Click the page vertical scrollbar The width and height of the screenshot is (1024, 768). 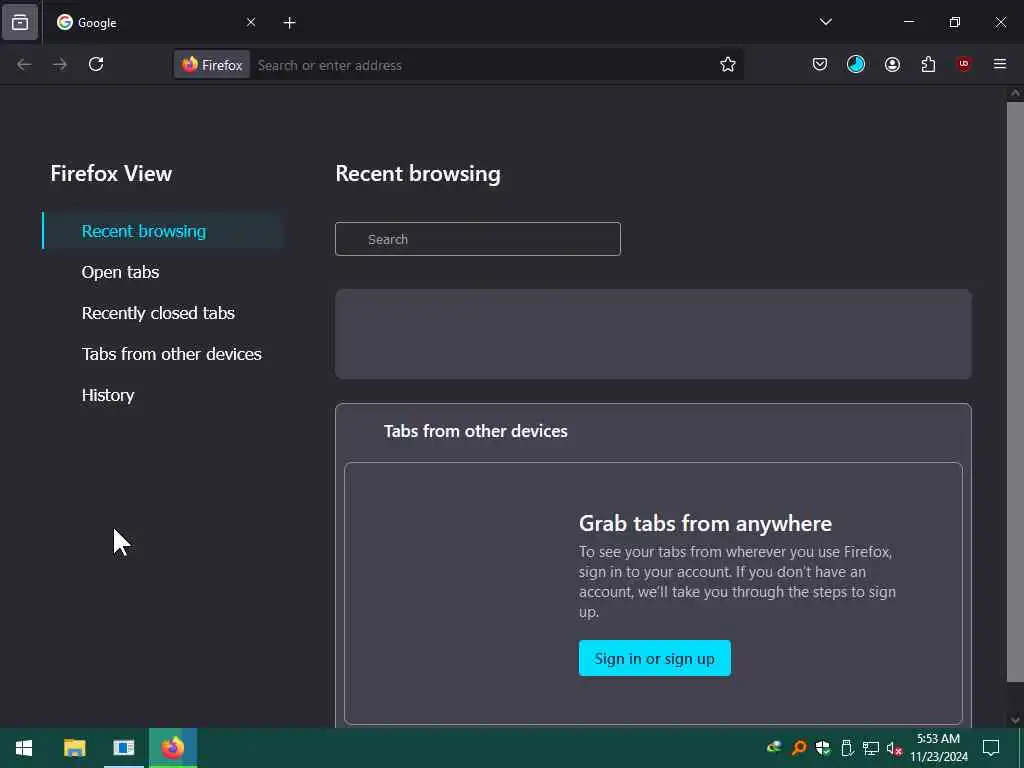(x=1015, y=392)
